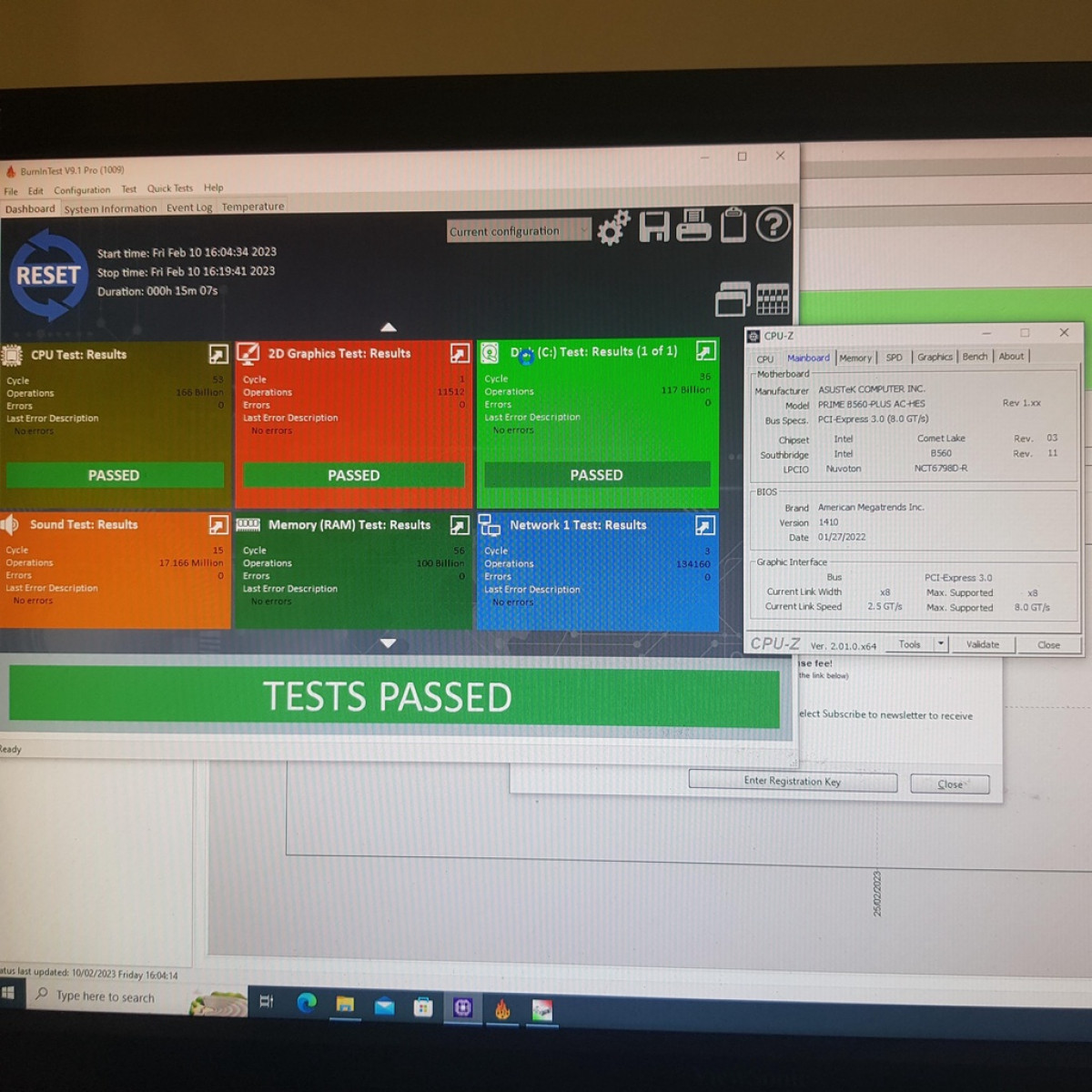1092x1092 pixels.
Task: Collapse test tiles using up arrow
Action: pyautogui.click(x=389, y=327)
